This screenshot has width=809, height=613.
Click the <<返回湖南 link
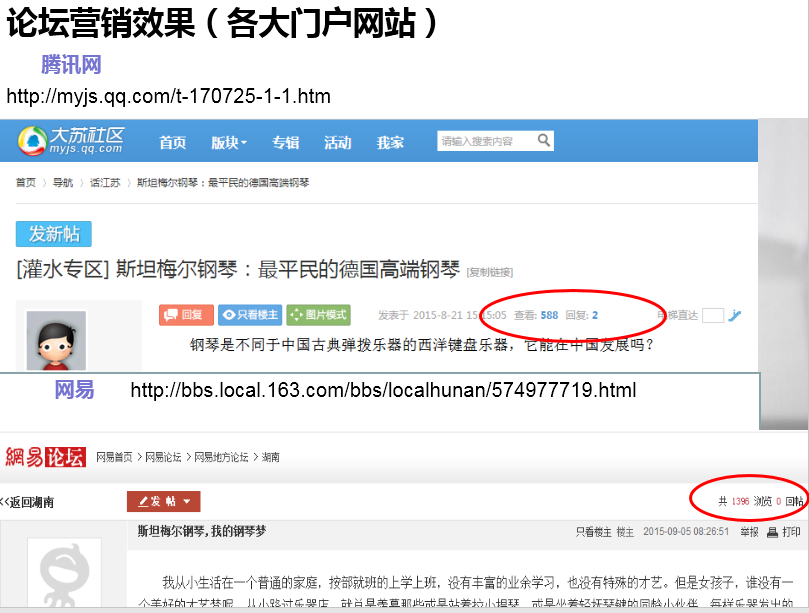(27, 502)
